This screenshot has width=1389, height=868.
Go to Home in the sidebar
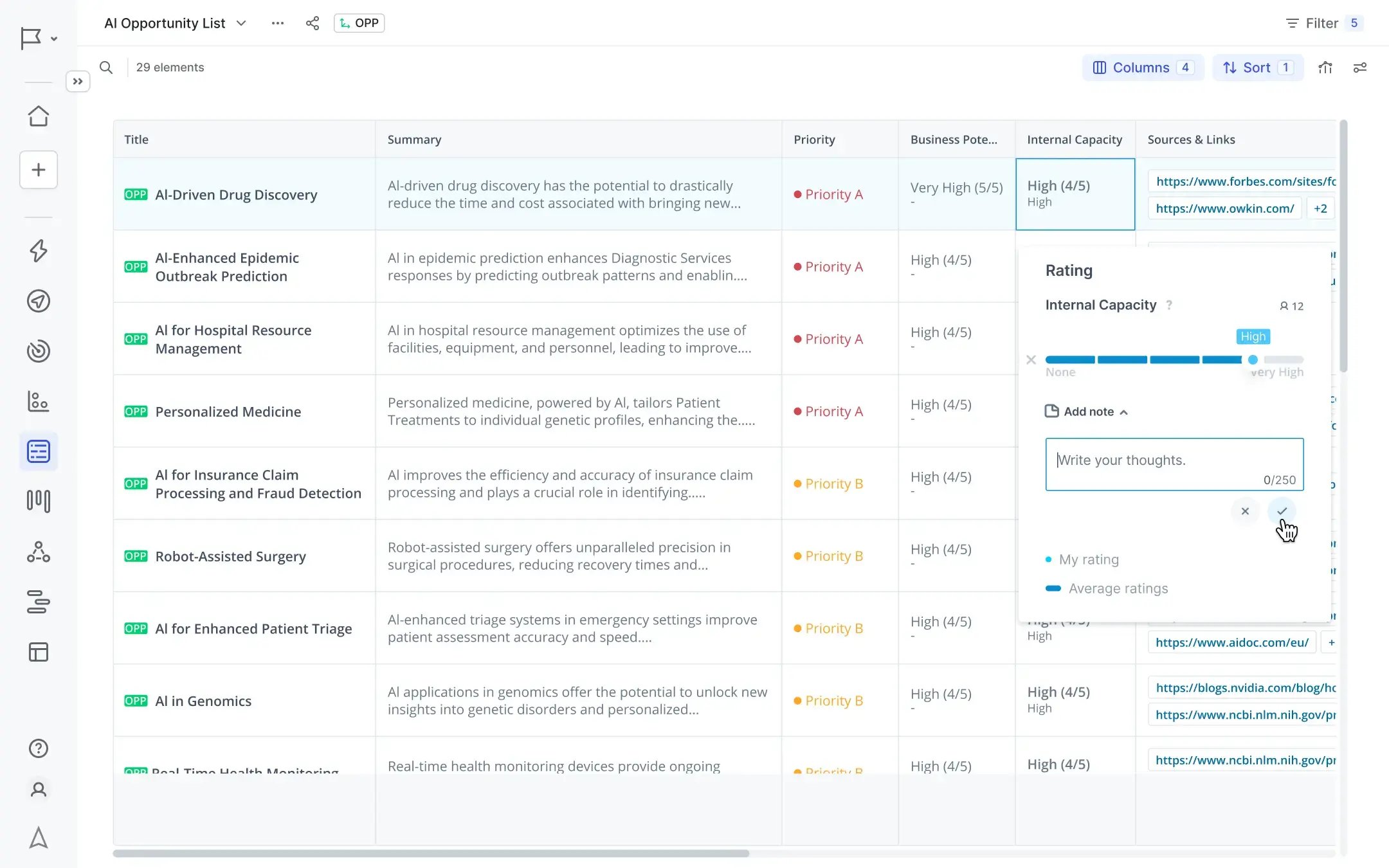39,116
